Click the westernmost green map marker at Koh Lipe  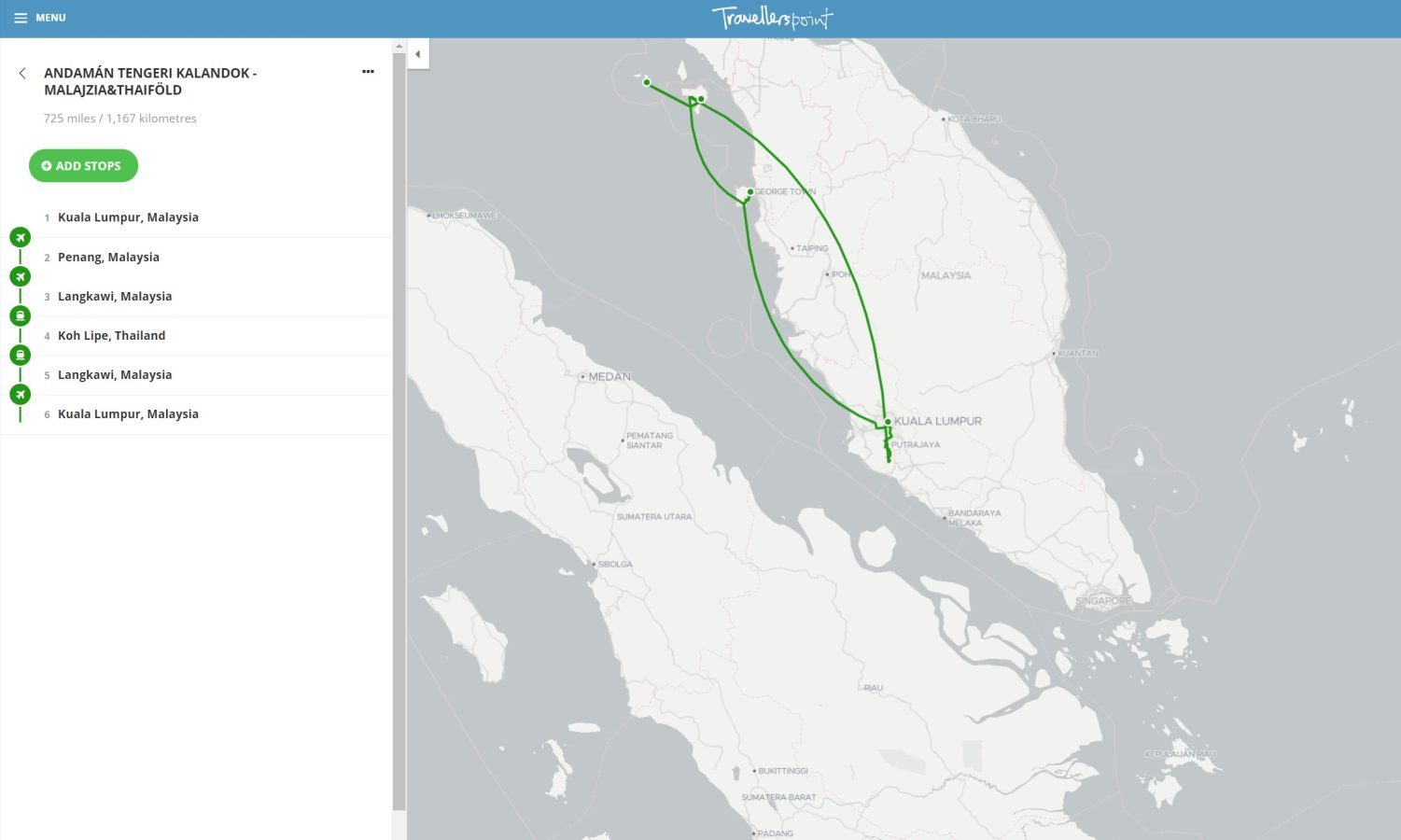646,82
